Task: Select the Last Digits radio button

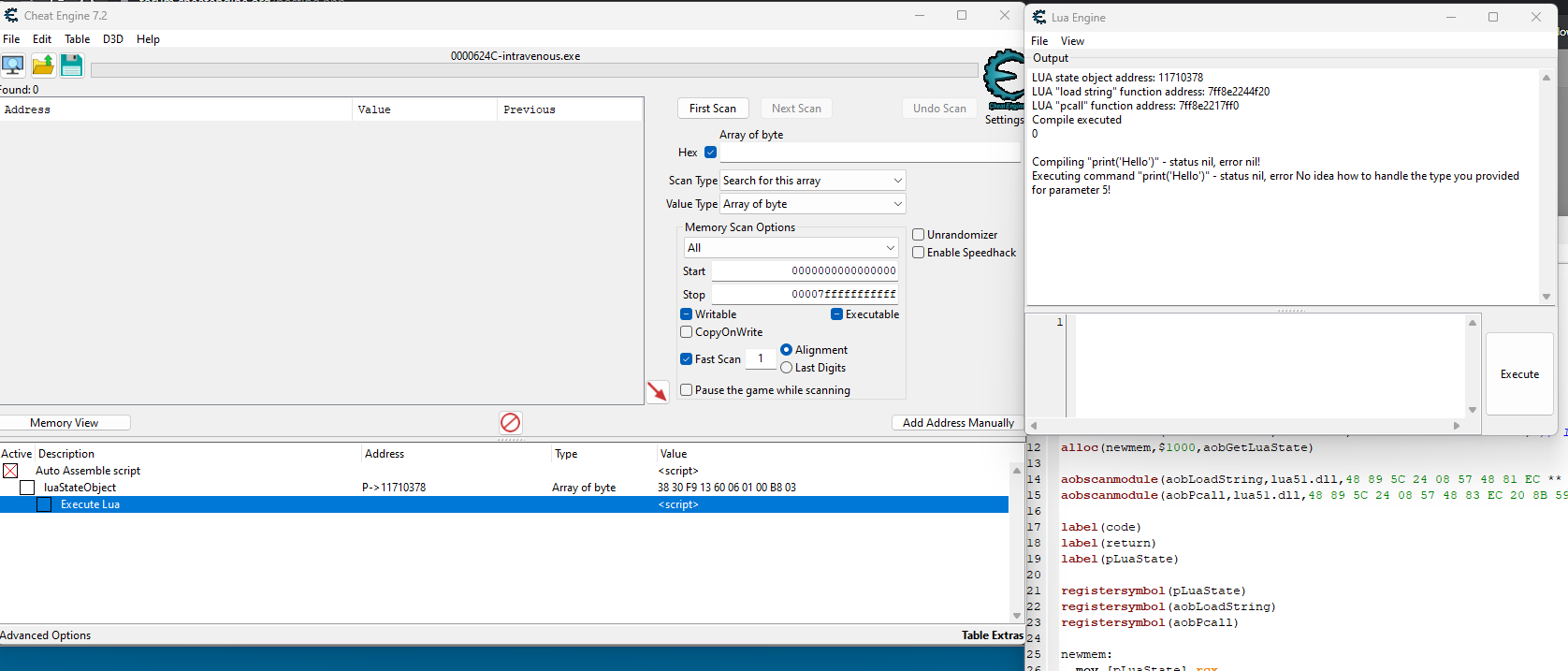Action: point(786,368)
